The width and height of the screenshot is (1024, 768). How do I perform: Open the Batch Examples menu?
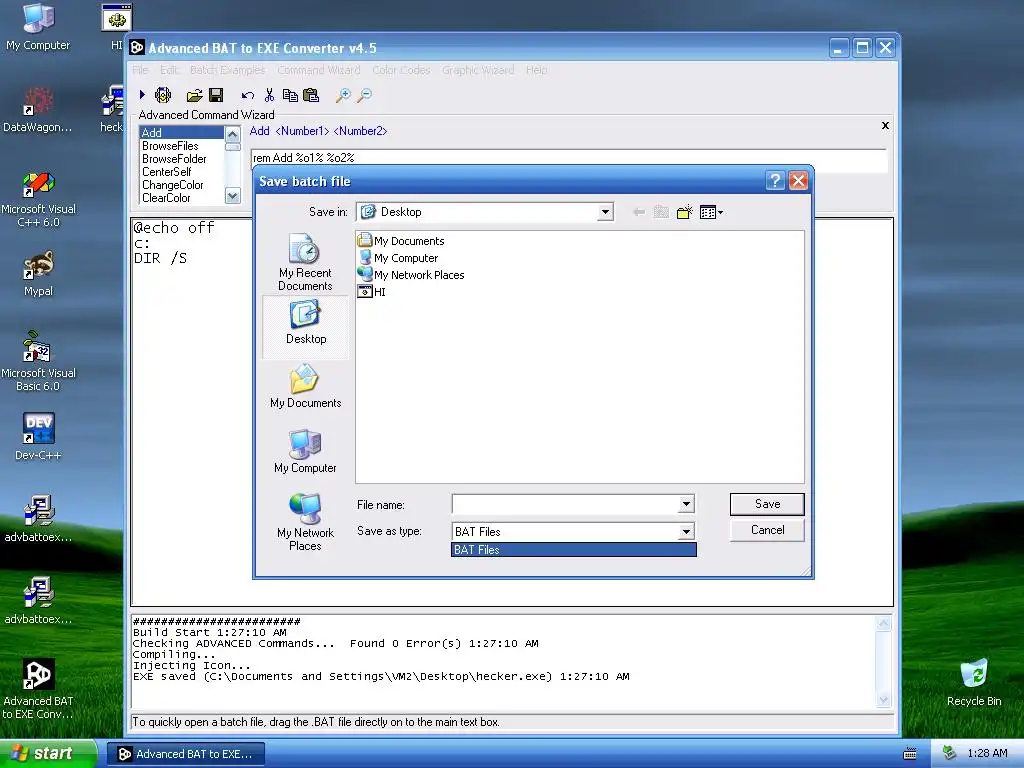[x=228, y=70]
